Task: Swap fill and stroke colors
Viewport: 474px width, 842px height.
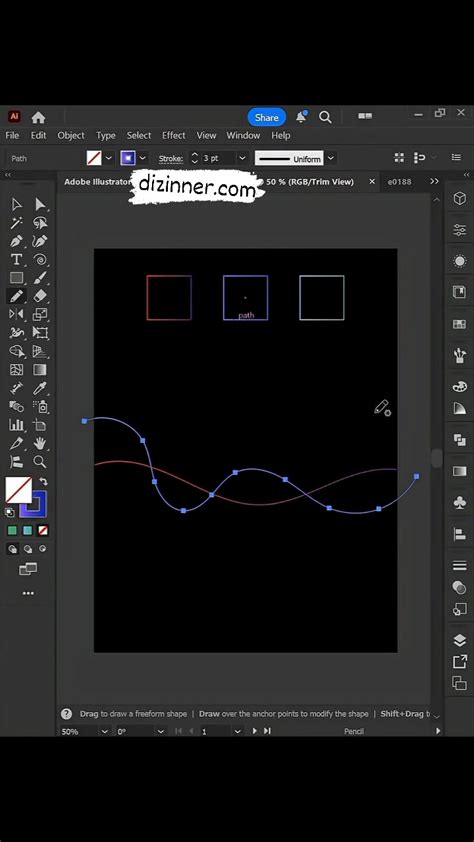Action: [x=44, y=482]
